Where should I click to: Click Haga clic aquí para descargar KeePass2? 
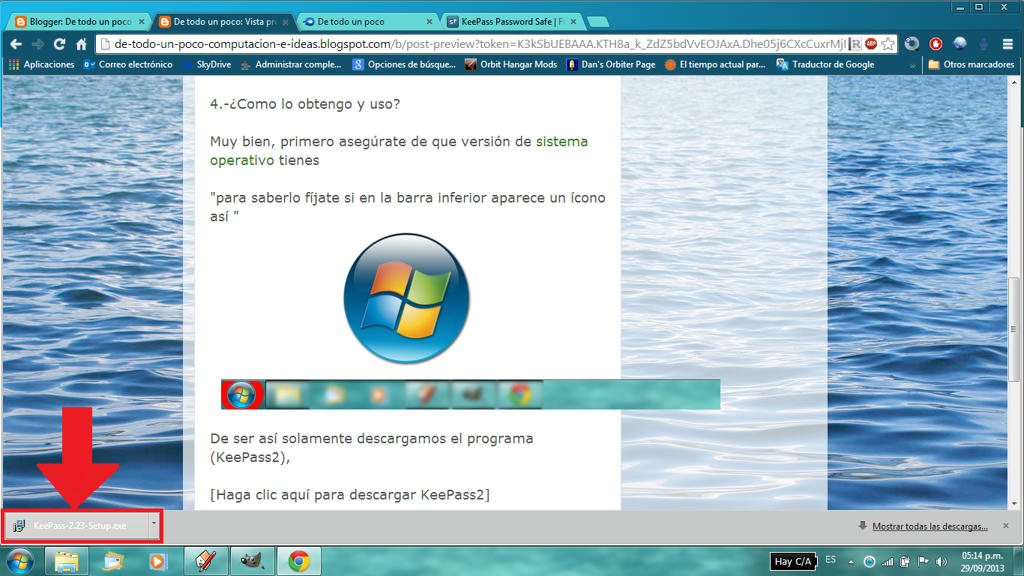point(349,494)
